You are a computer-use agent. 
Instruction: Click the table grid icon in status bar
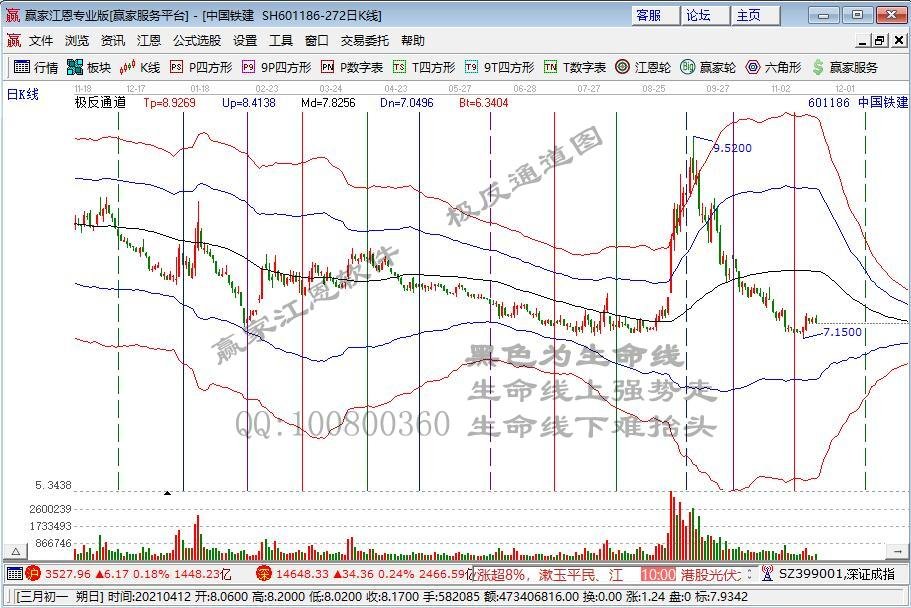point(14,574)
